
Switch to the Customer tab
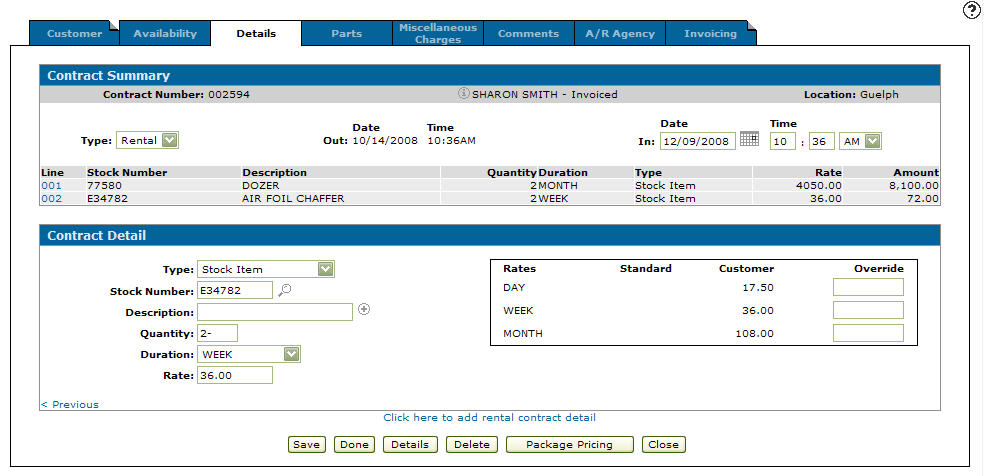pos(75,34)
